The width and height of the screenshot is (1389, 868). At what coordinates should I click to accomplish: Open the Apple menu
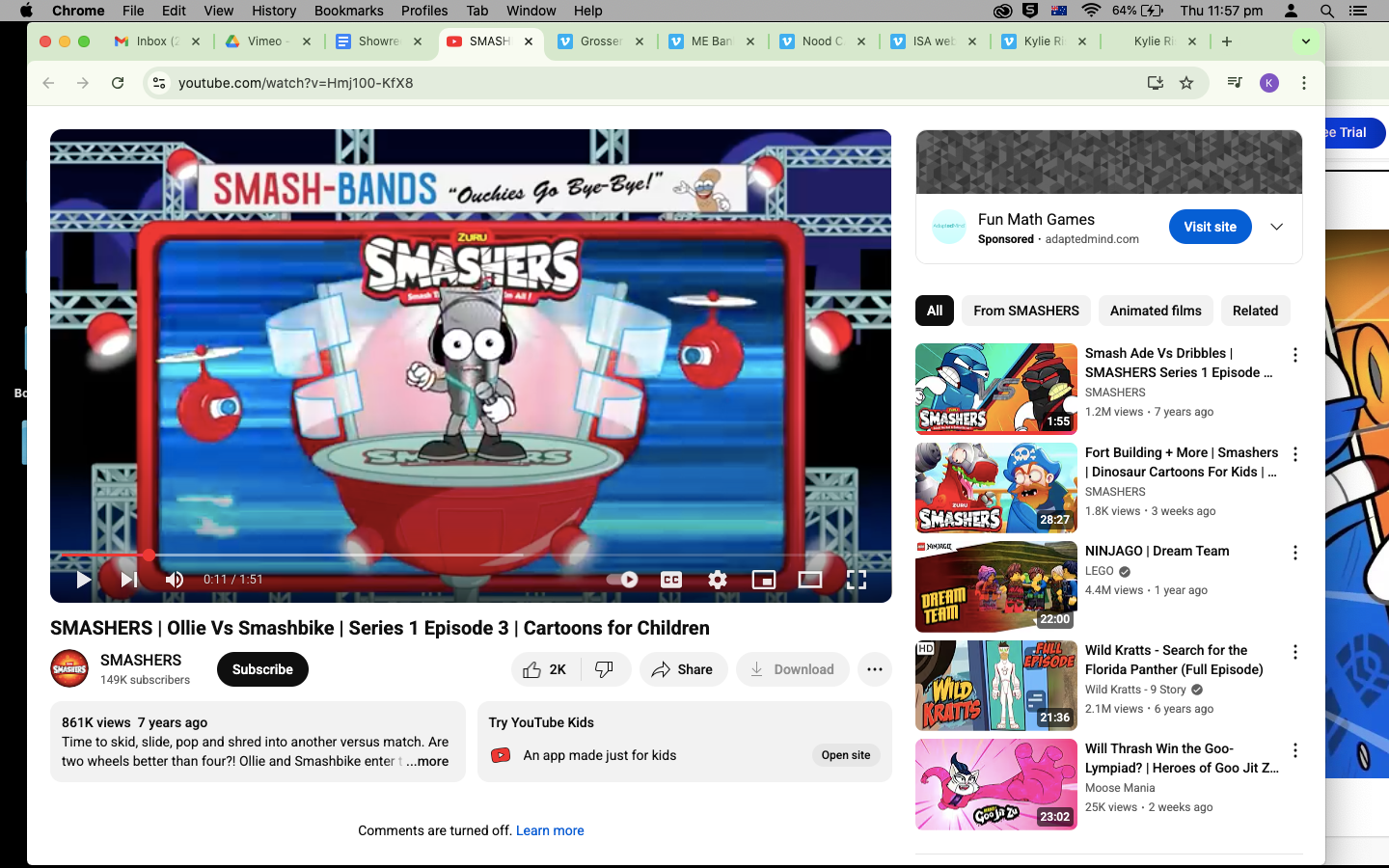point(26,11)
